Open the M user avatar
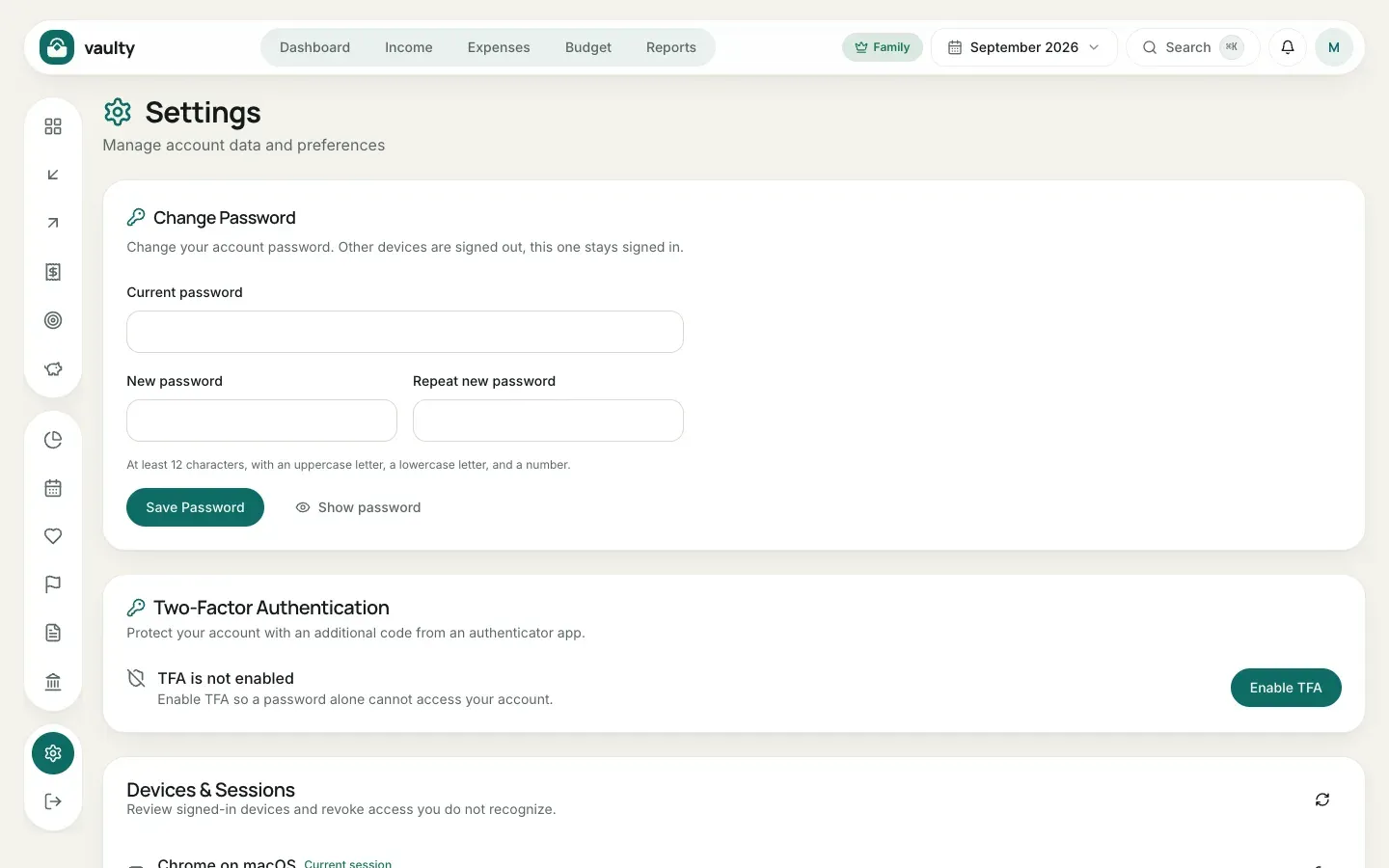Screen dimensions: 1389x868 pos(1334,47)
